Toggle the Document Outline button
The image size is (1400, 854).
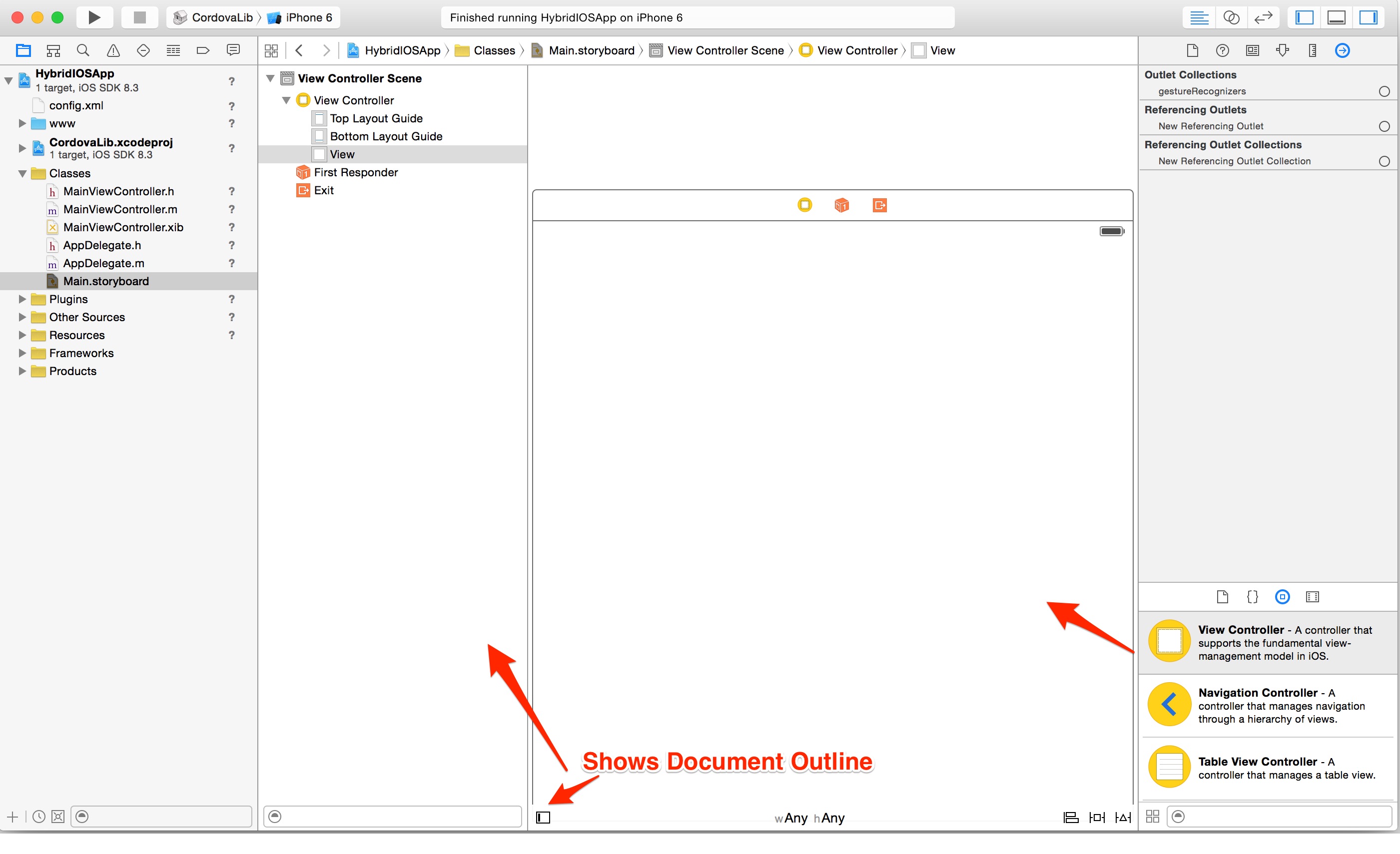click(543, 817)
